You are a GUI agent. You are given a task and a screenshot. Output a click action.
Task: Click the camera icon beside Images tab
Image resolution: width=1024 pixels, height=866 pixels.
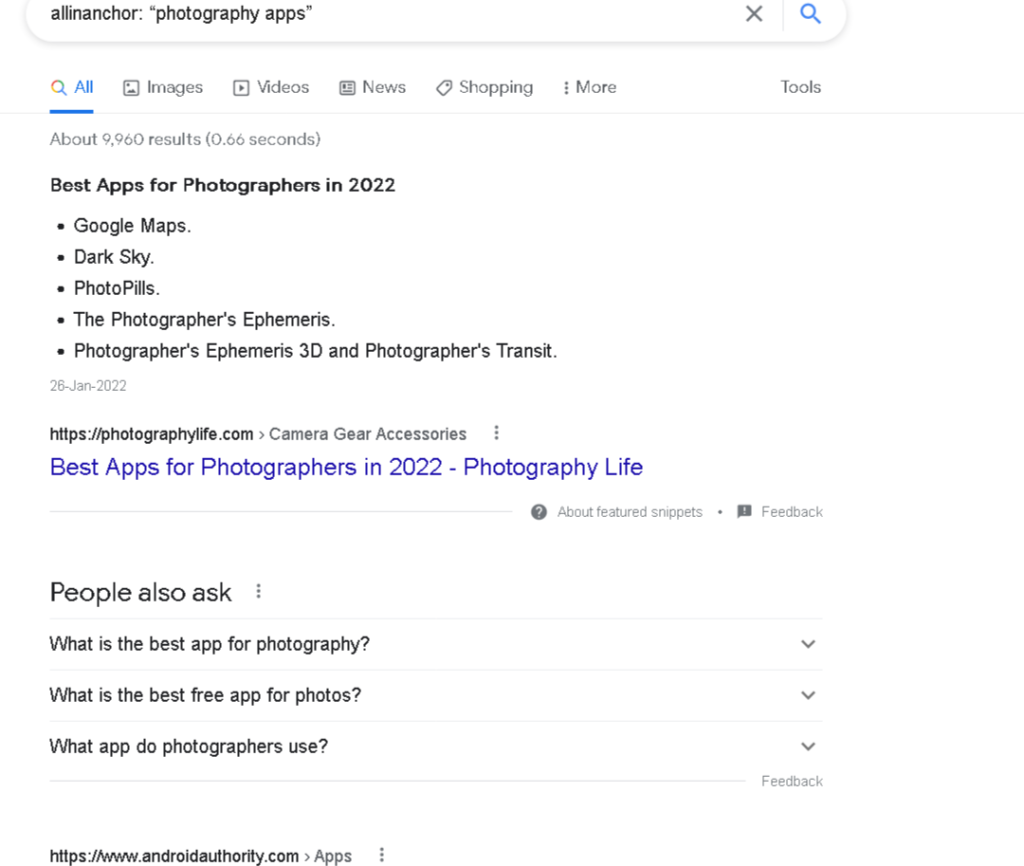click(130, 88)
